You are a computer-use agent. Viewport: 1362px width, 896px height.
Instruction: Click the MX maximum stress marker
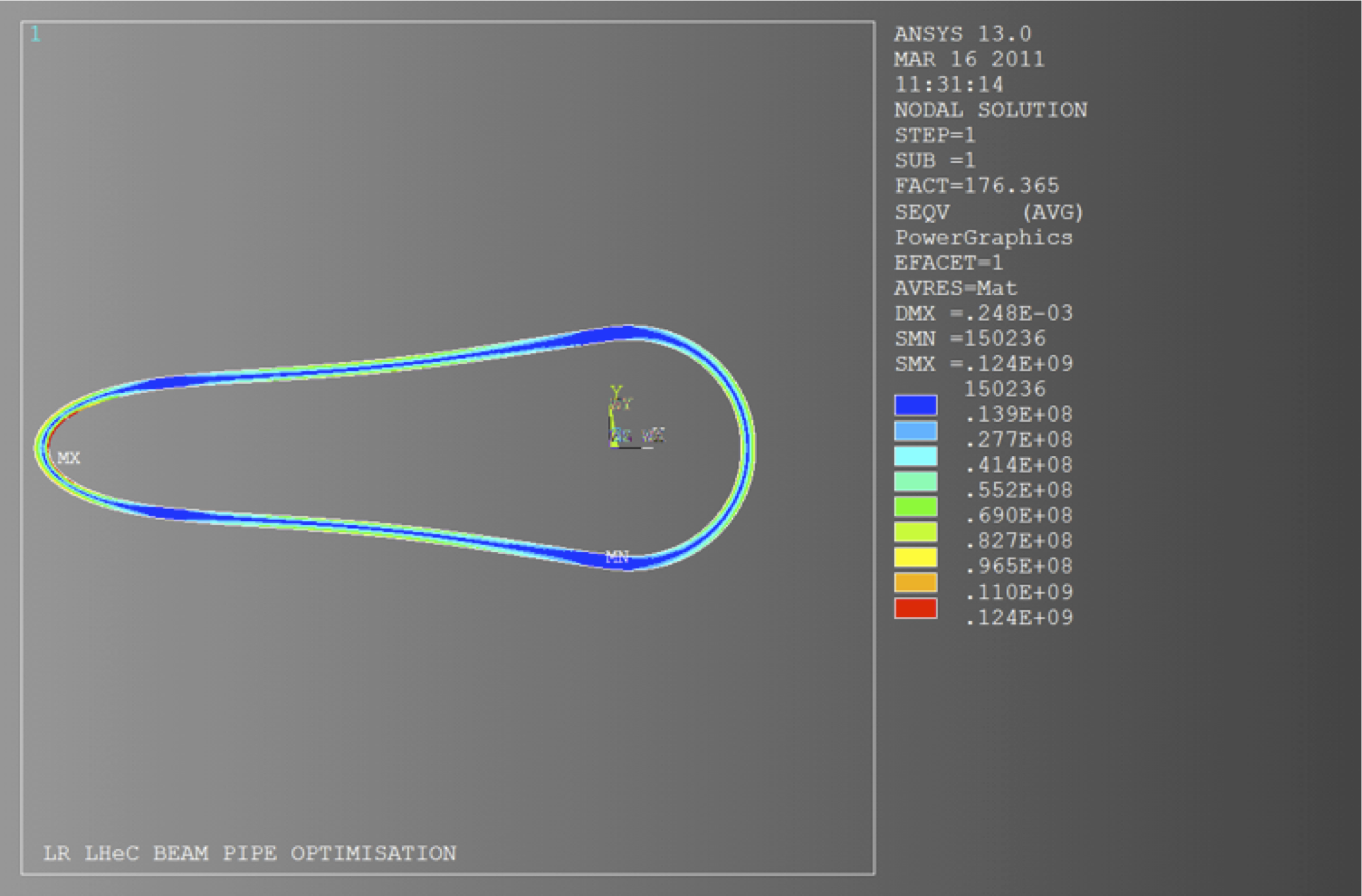coord(69,458)
